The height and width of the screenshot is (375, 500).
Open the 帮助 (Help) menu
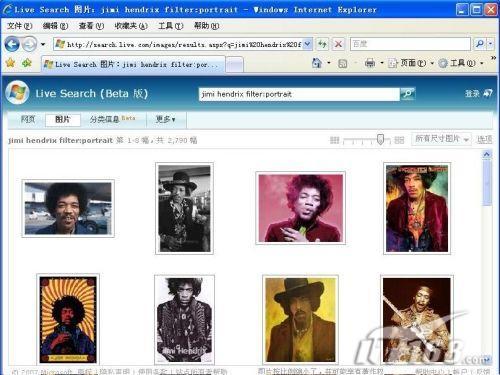(x=207, y=26)
